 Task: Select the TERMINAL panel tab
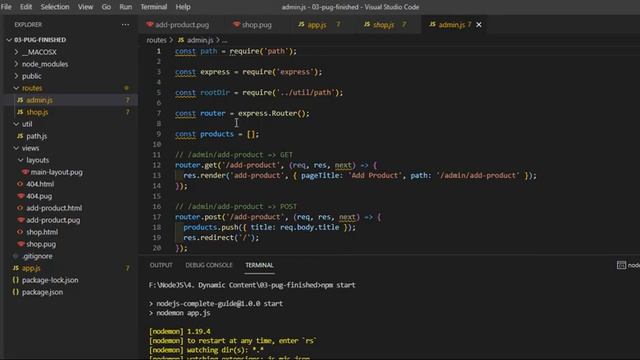click(259, 265)
